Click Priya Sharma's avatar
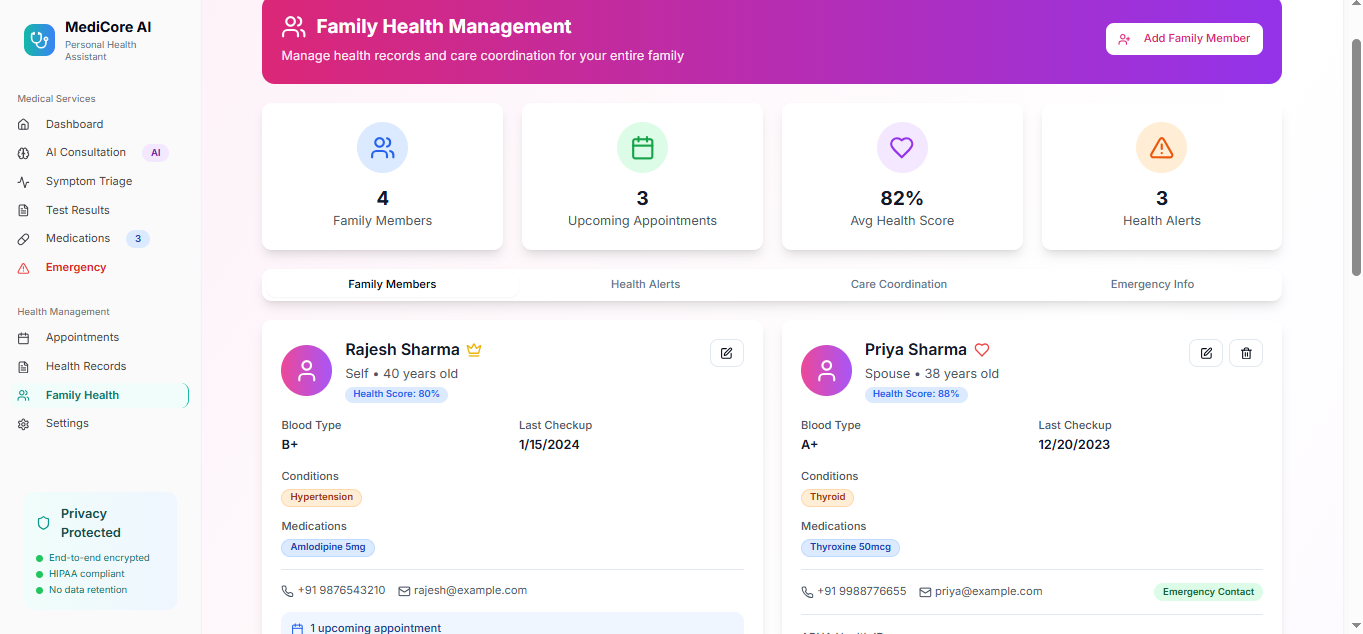 click(x=826, y=371)
